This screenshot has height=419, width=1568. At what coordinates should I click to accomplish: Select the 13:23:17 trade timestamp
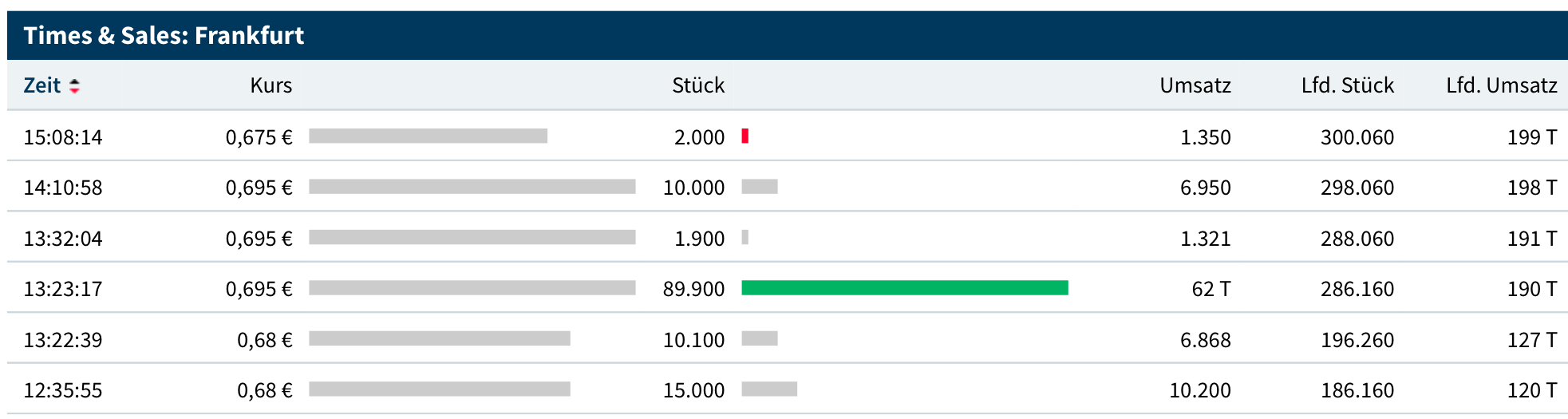[63, 289]
